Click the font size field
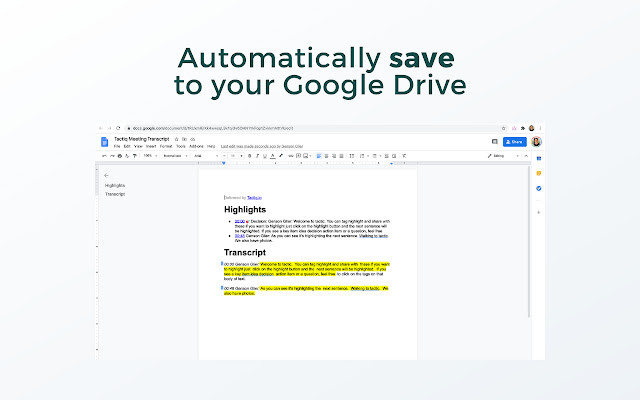 (x=233, y=156)
